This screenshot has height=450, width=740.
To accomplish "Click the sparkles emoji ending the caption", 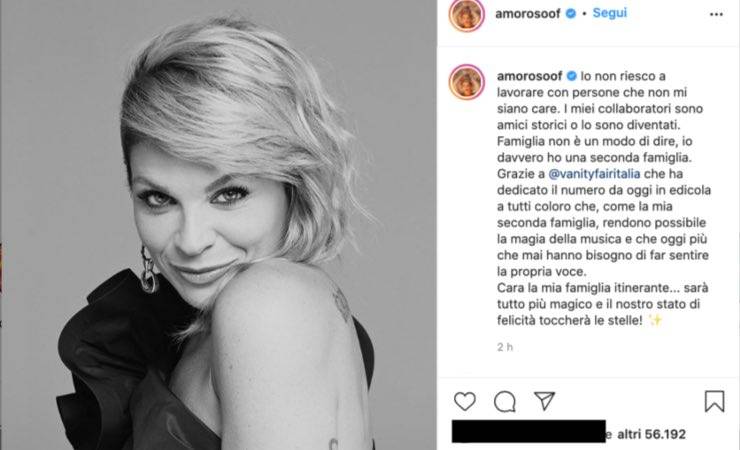I will [x=655, y=320].
